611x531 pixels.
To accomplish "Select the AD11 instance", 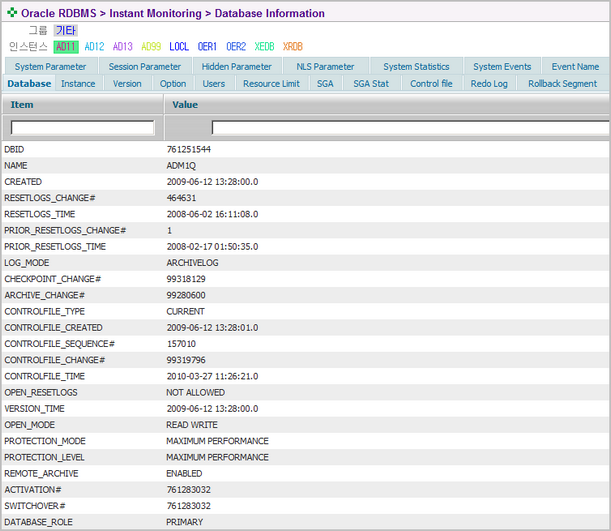I will 66,47.
